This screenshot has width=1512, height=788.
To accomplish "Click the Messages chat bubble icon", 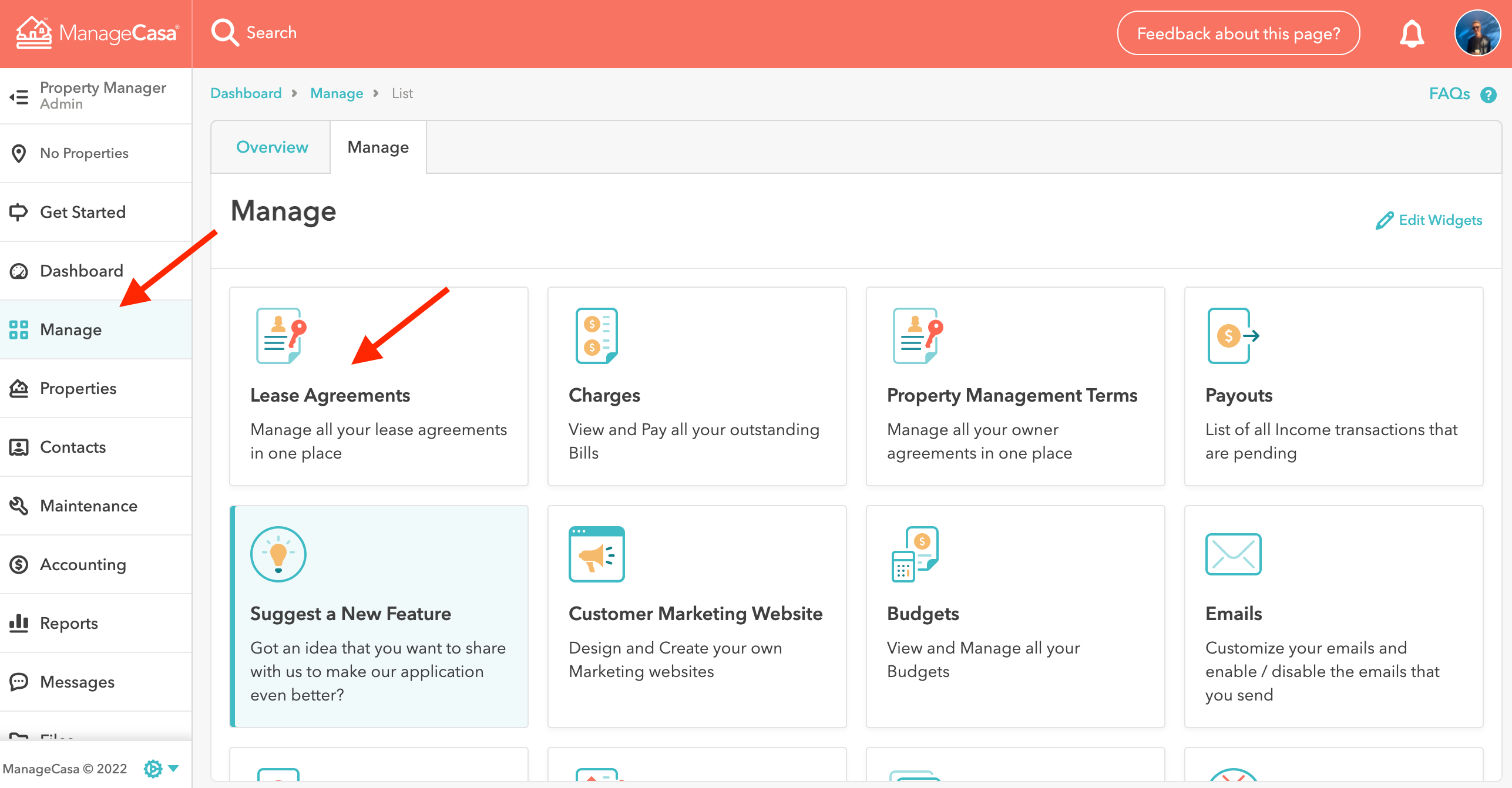I will (x=19, y=682).
